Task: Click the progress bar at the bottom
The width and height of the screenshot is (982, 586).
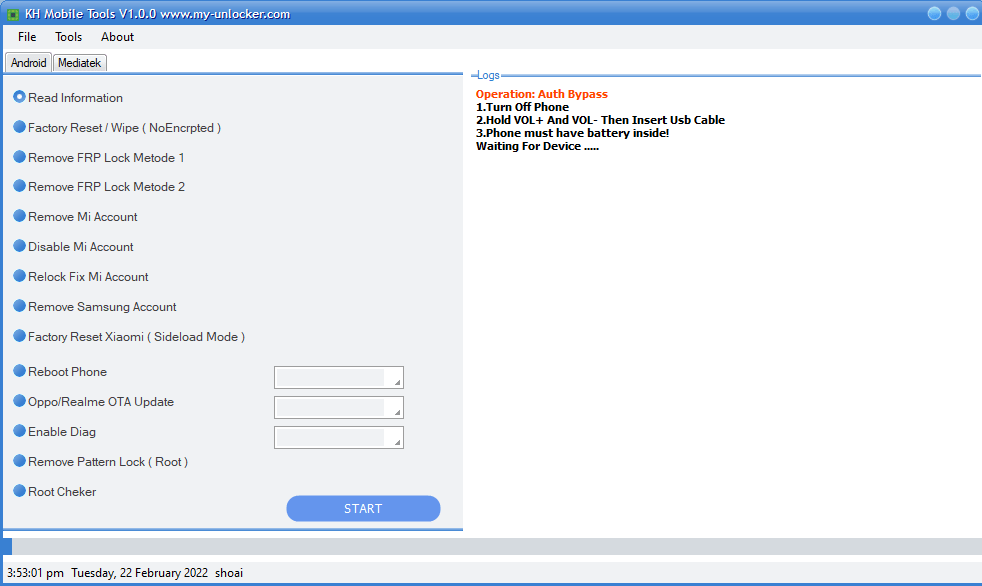Action: point(492,546)
